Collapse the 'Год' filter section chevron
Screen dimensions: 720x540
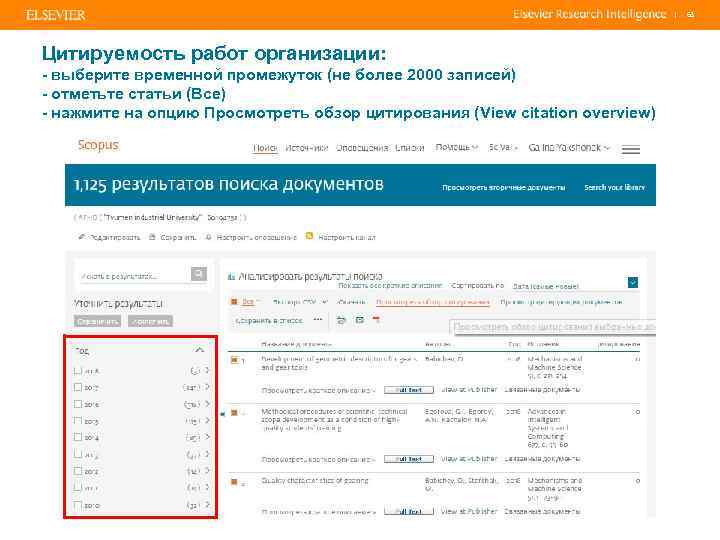[199, 350]
